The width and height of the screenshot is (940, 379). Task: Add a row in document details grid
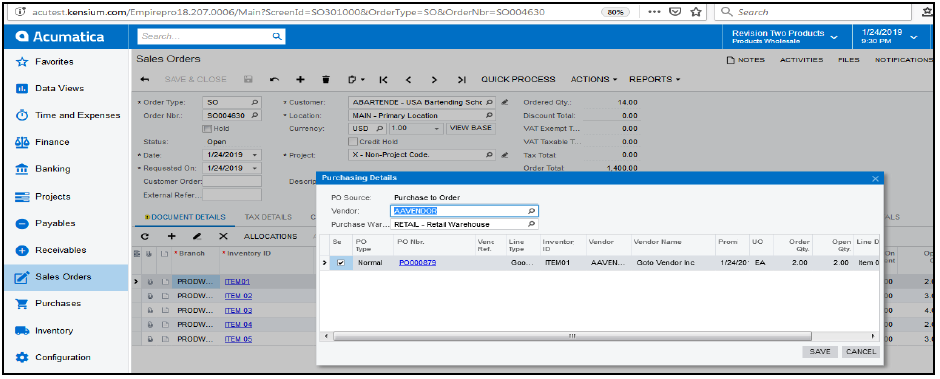pyautogui.click(x=171, y=236)
